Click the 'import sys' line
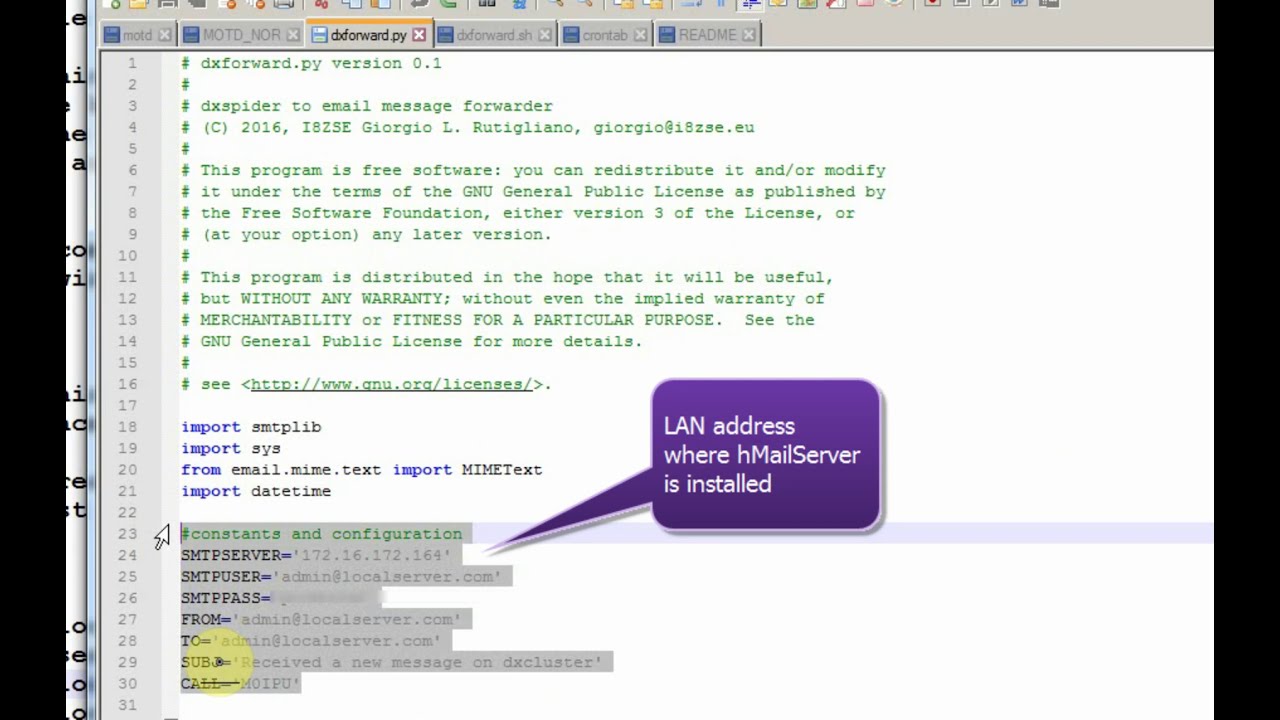 click(x=231, y=448)
